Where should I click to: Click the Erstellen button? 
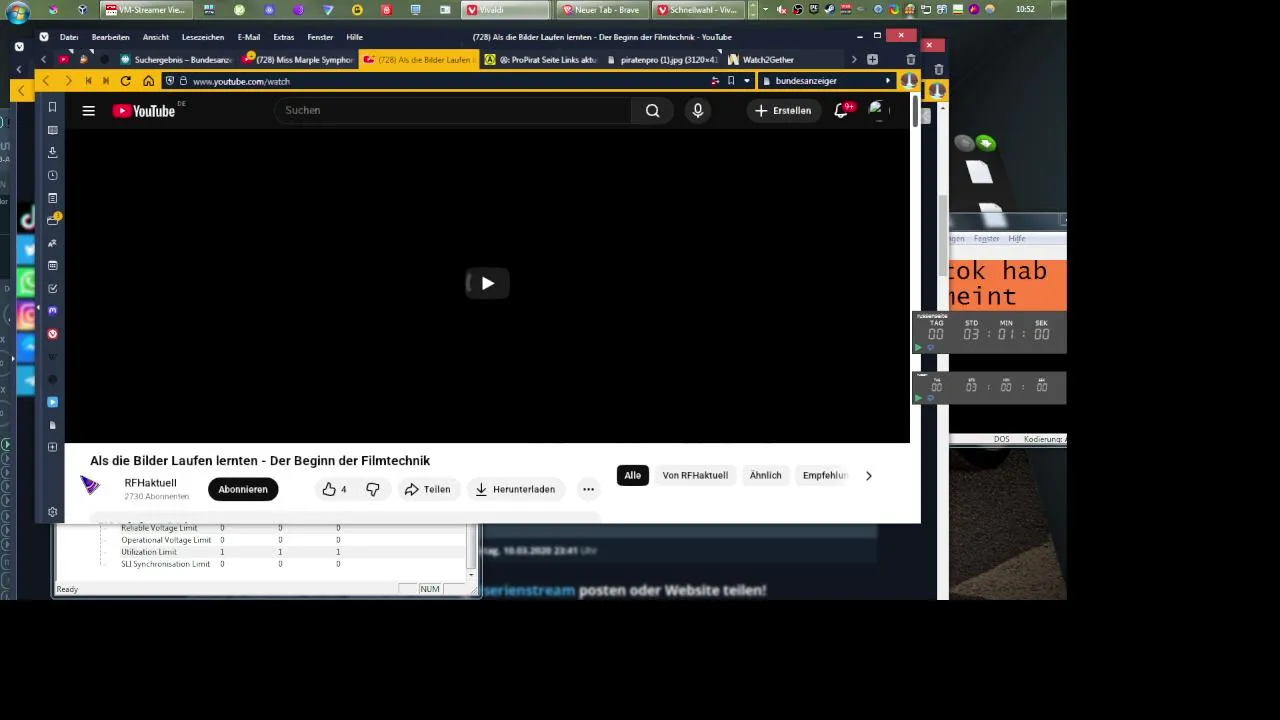[x=783, y=111]
